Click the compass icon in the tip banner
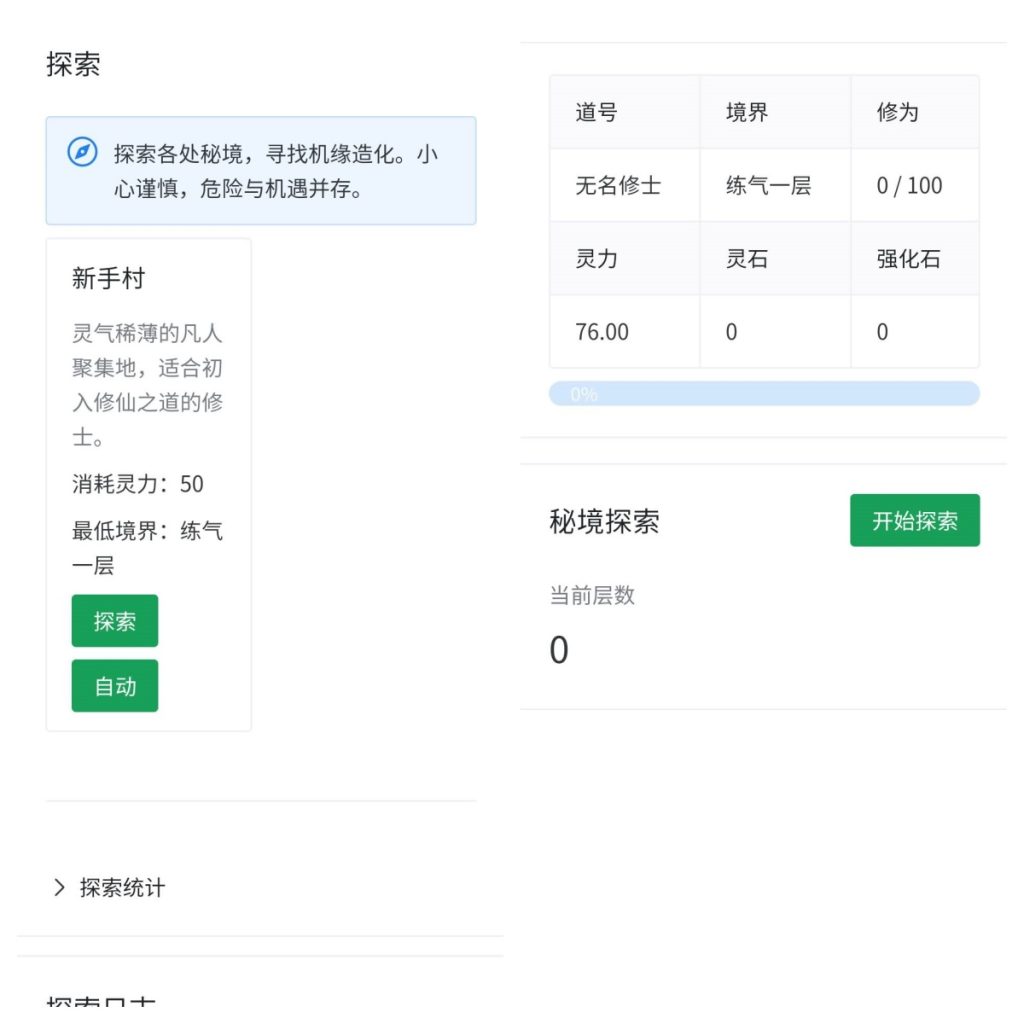 point(82,153)
